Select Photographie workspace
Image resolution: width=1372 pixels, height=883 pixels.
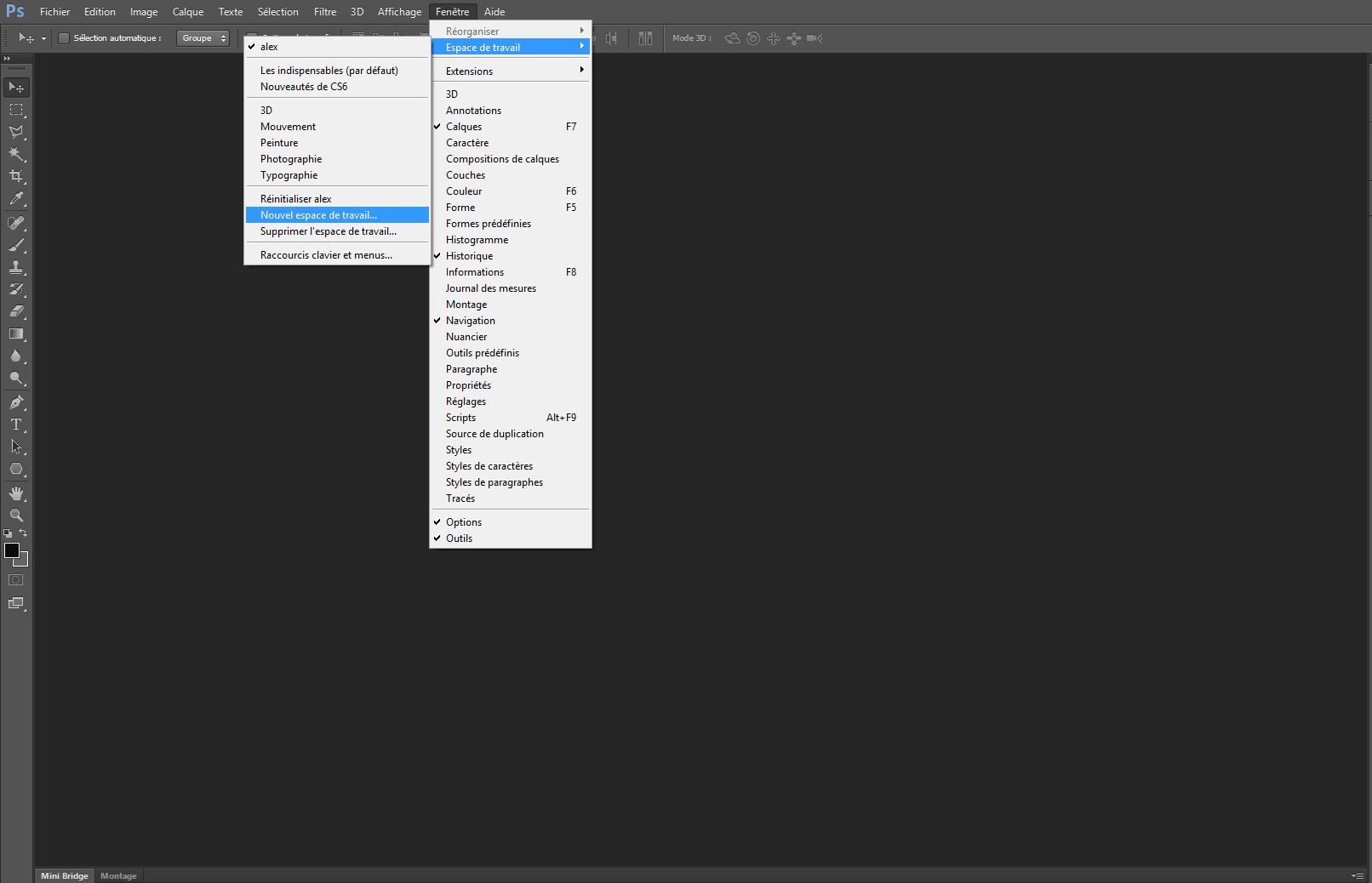(337, 159)
